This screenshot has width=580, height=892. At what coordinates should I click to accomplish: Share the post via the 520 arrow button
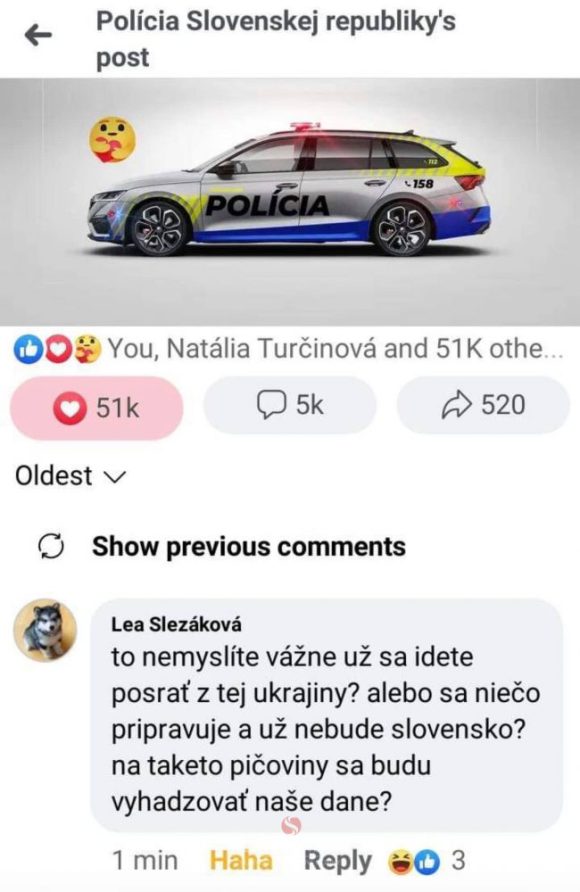(x=483, y=405)
